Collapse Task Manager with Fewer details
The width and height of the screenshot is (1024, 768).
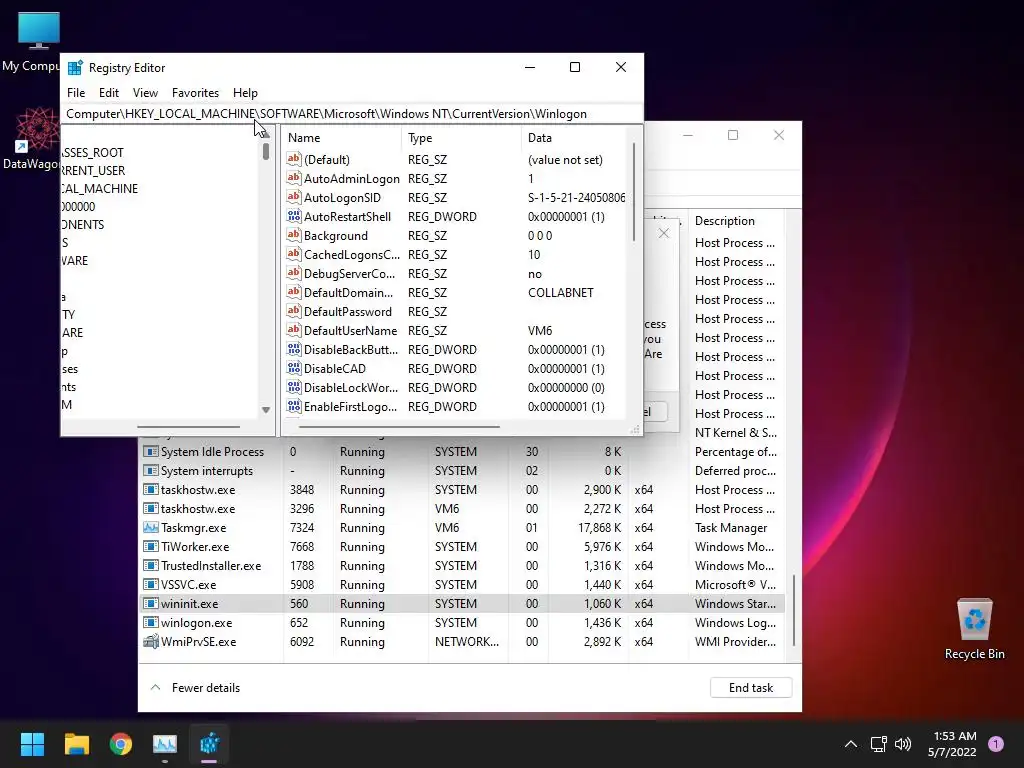[195, 688]
